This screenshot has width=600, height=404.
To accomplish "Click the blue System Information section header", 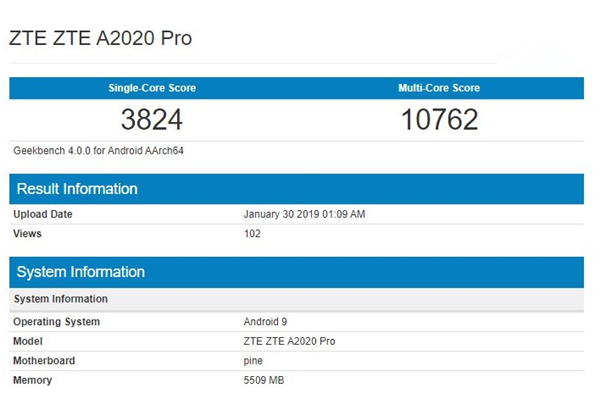I will (79, 272).
